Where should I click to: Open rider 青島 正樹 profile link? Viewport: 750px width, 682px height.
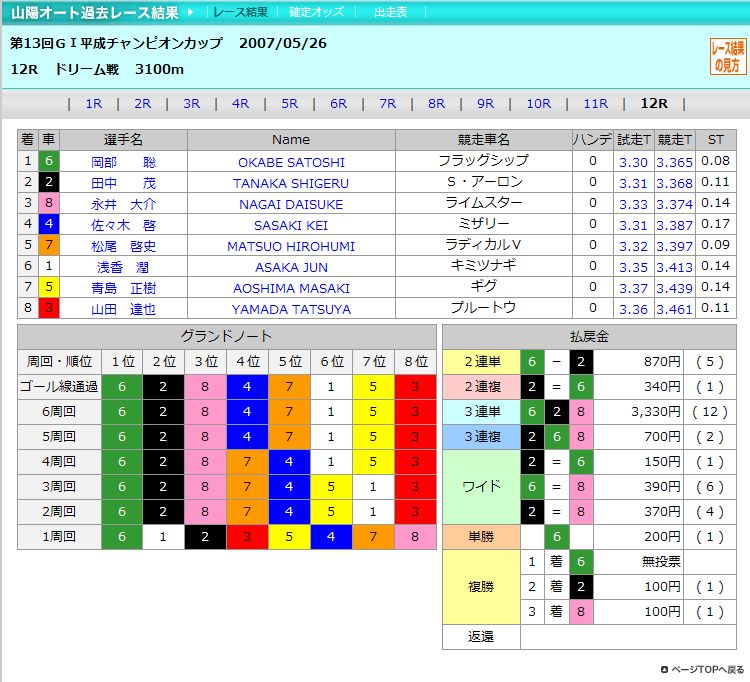point(123,289)
